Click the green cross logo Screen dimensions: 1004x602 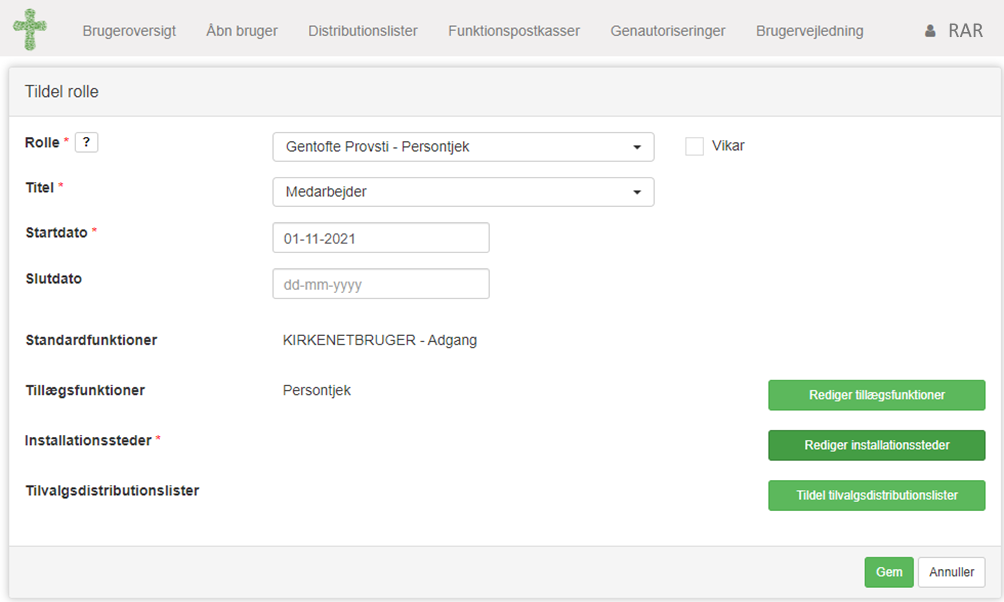(29, 29)
